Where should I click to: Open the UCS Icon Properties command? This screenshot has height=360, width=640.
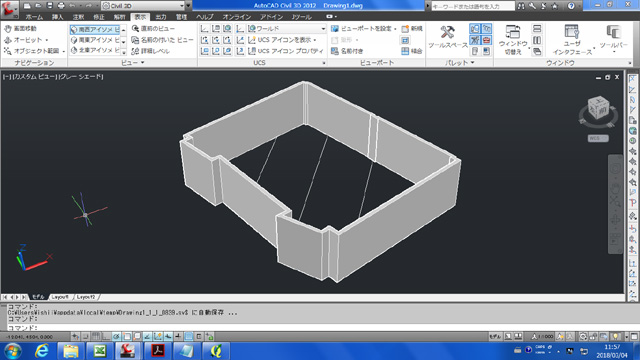click(x=286, y=51)
